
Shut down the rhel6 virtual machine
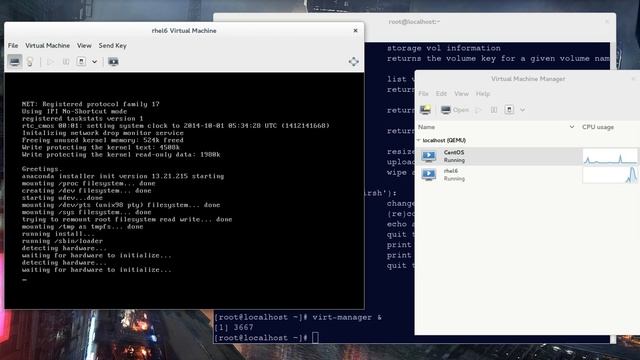(x=81, y=62)
